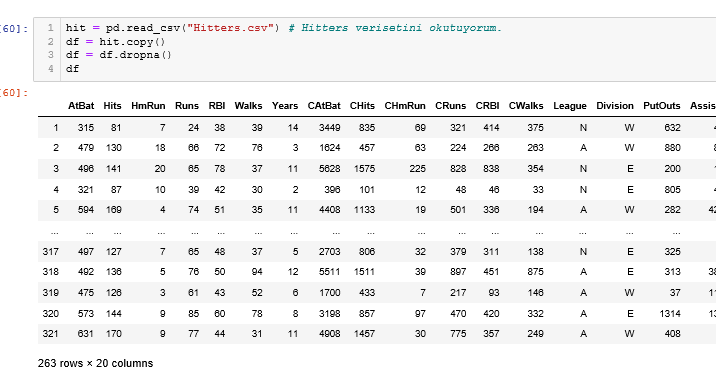
Task: Click the League column header
Action: [x=570, y=106]
